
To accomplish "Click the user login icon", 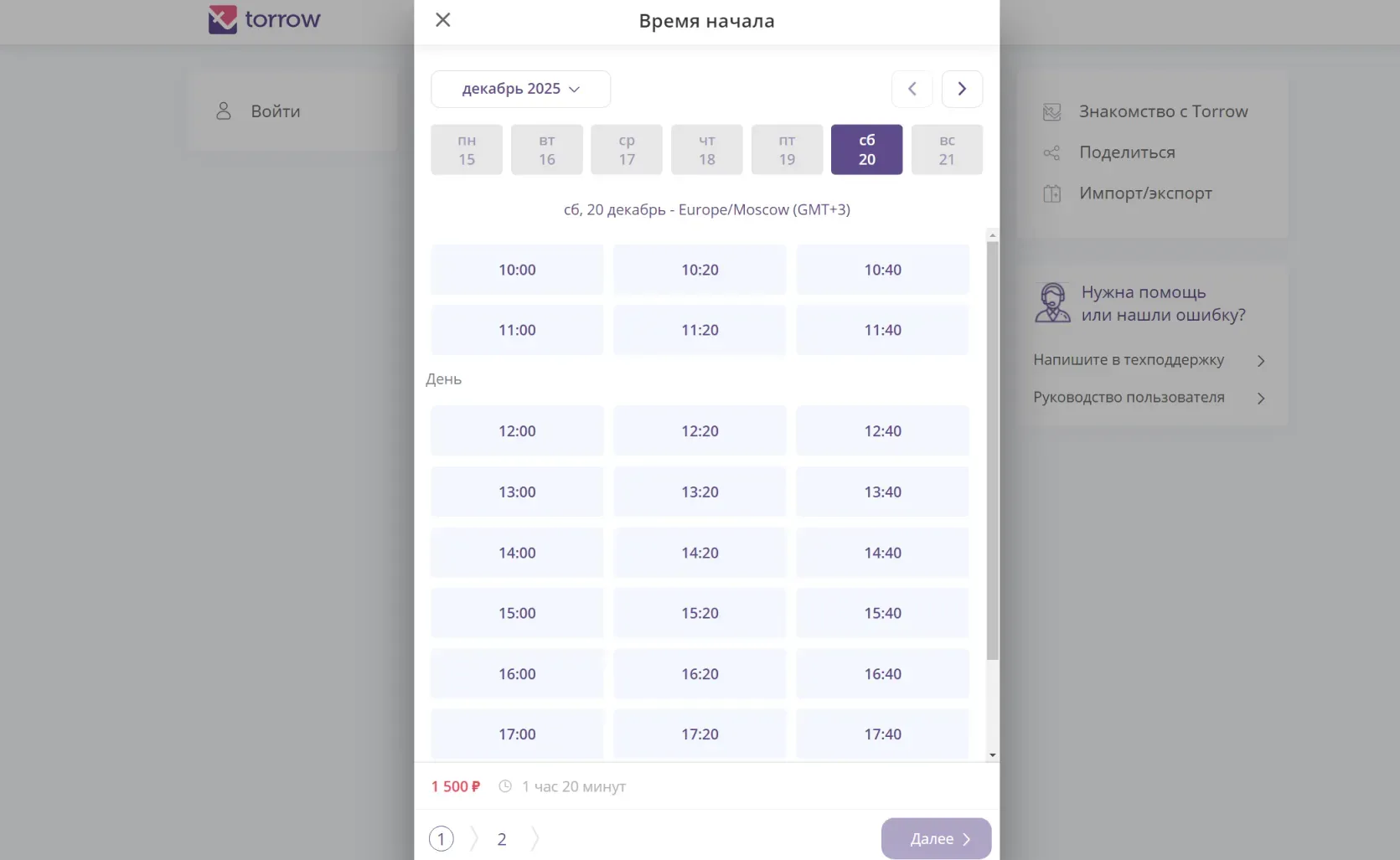I will click(224, 111).
